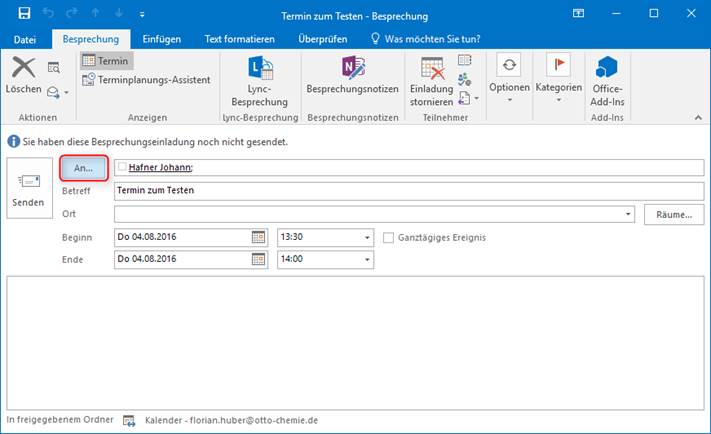Open Besprechungsnotizen with OneNote
Viewport: 711px width, 434px height.
352,75
